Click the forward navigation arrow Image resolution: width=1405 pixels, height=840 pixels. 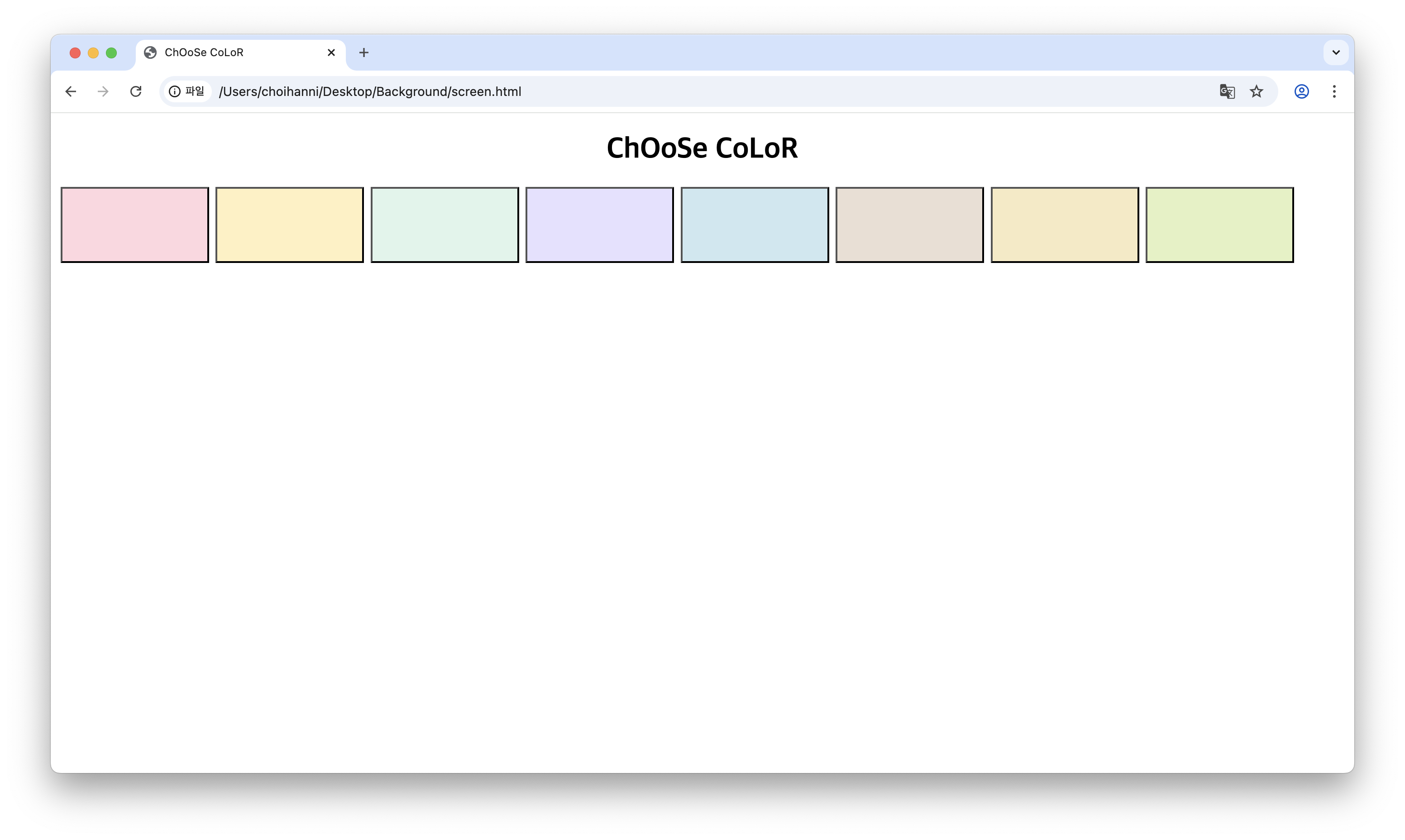(103, 92)
